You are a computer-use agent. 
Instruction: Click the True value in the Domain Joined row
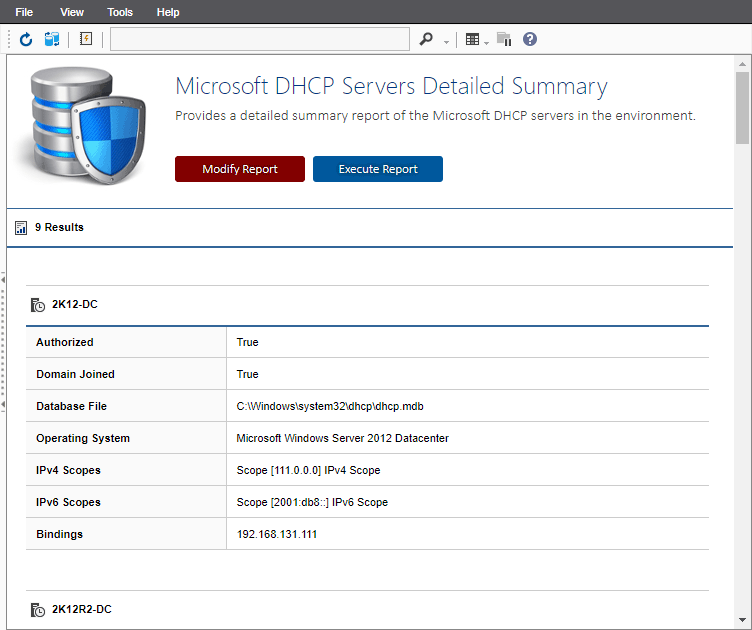(247, 374)
